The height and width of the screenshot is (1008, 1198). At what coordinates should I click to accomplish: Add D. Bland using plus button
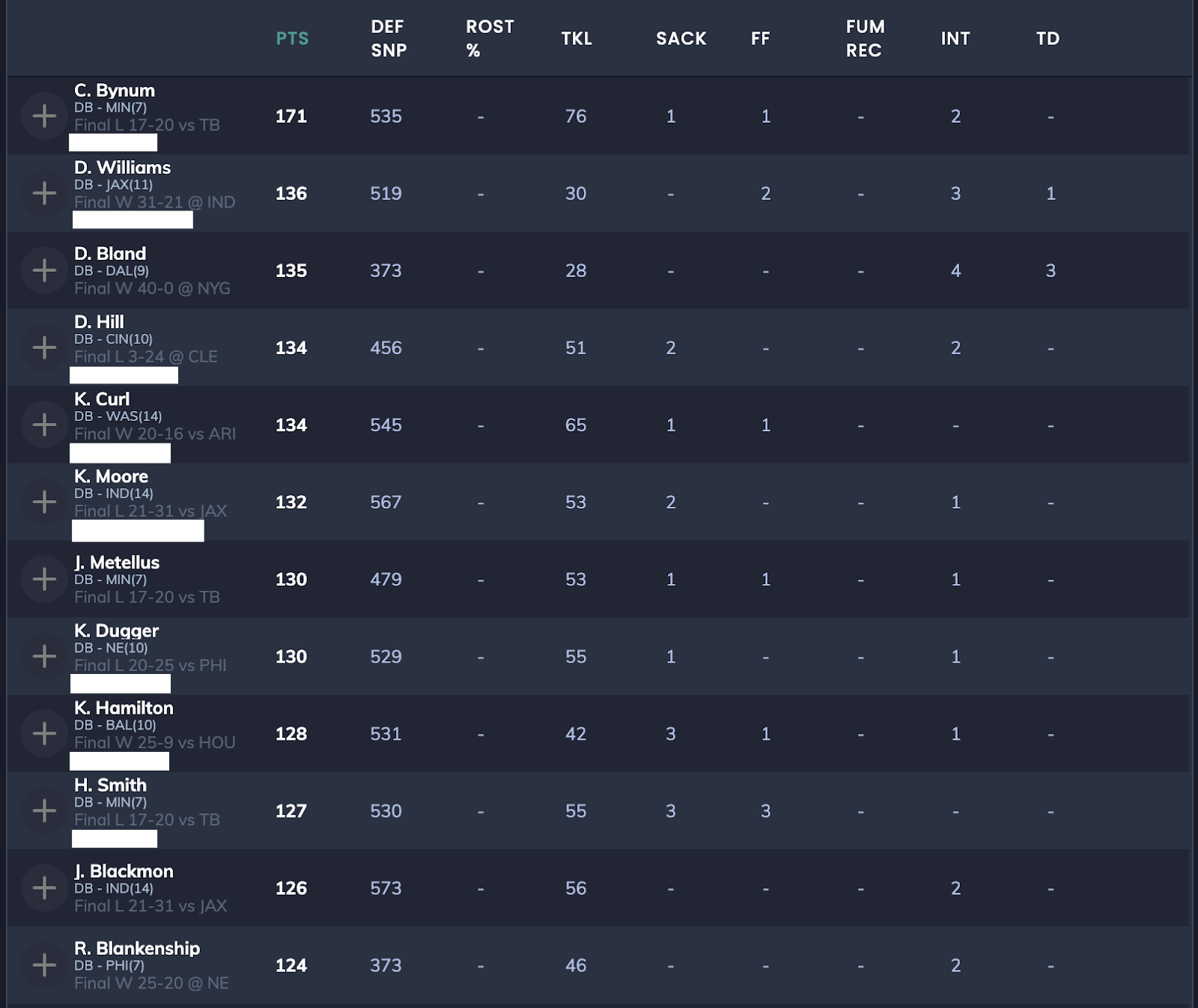tap(44, 270)
